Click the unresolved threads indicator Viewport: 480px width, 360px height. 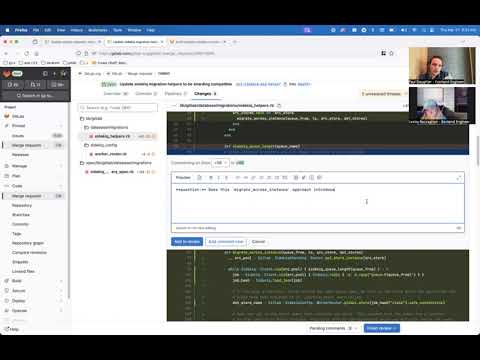pos(381,94)
